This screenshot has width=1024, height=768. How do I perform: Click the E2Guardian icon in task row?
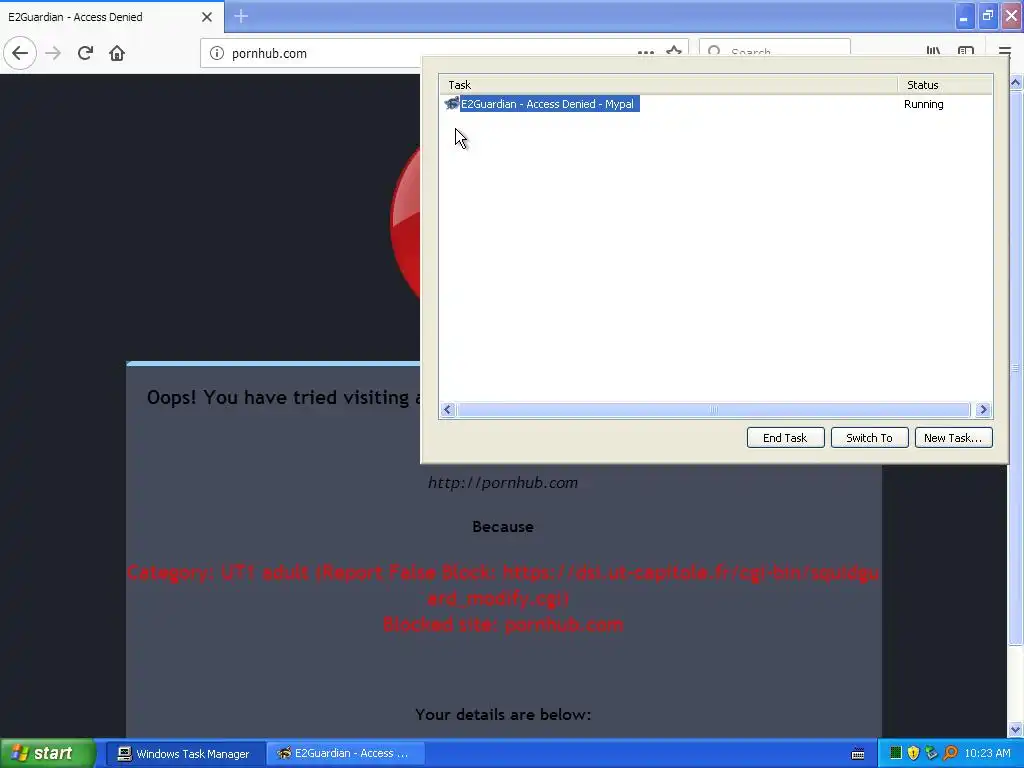(x=451, y=104)
